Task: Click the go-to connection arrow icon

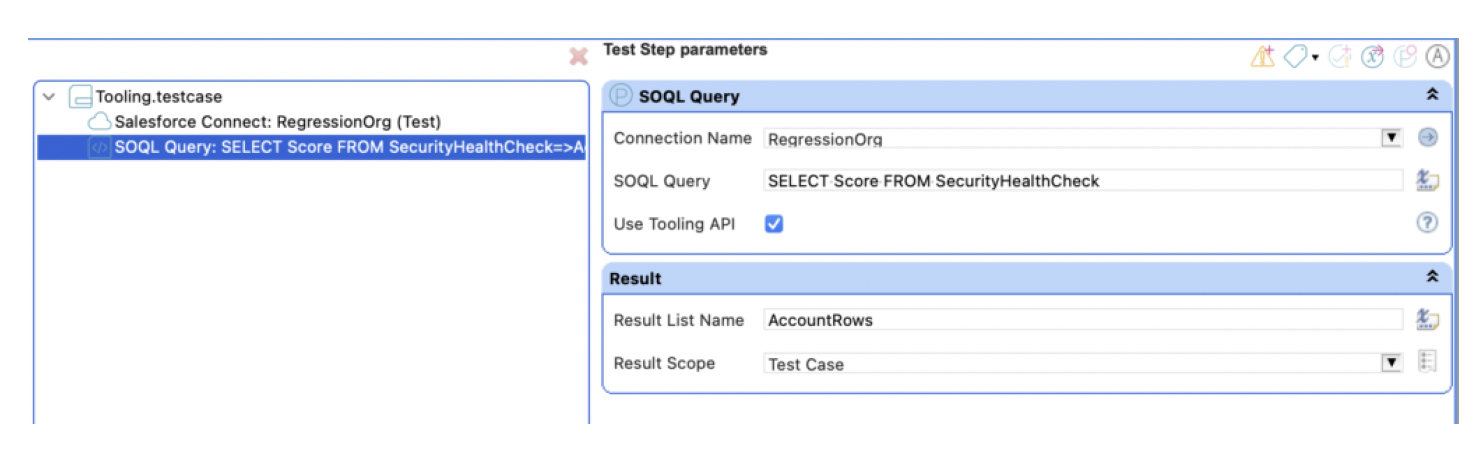Action: pyautogui.click(x=1428, y=138)
